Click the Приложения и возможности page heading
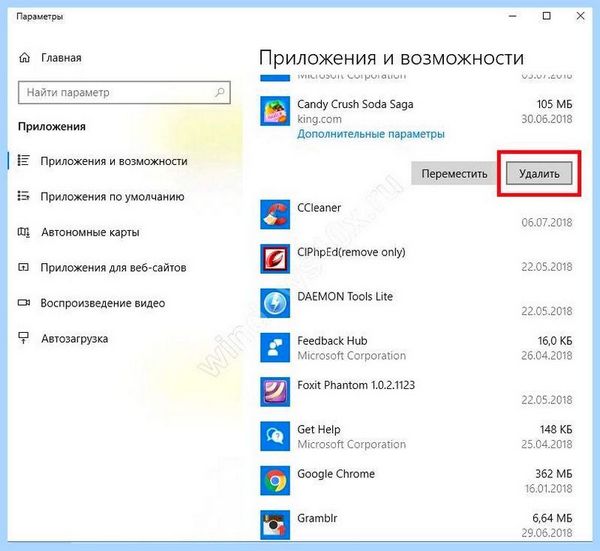This screenshot has height=551, width=600. pos(391,58)
